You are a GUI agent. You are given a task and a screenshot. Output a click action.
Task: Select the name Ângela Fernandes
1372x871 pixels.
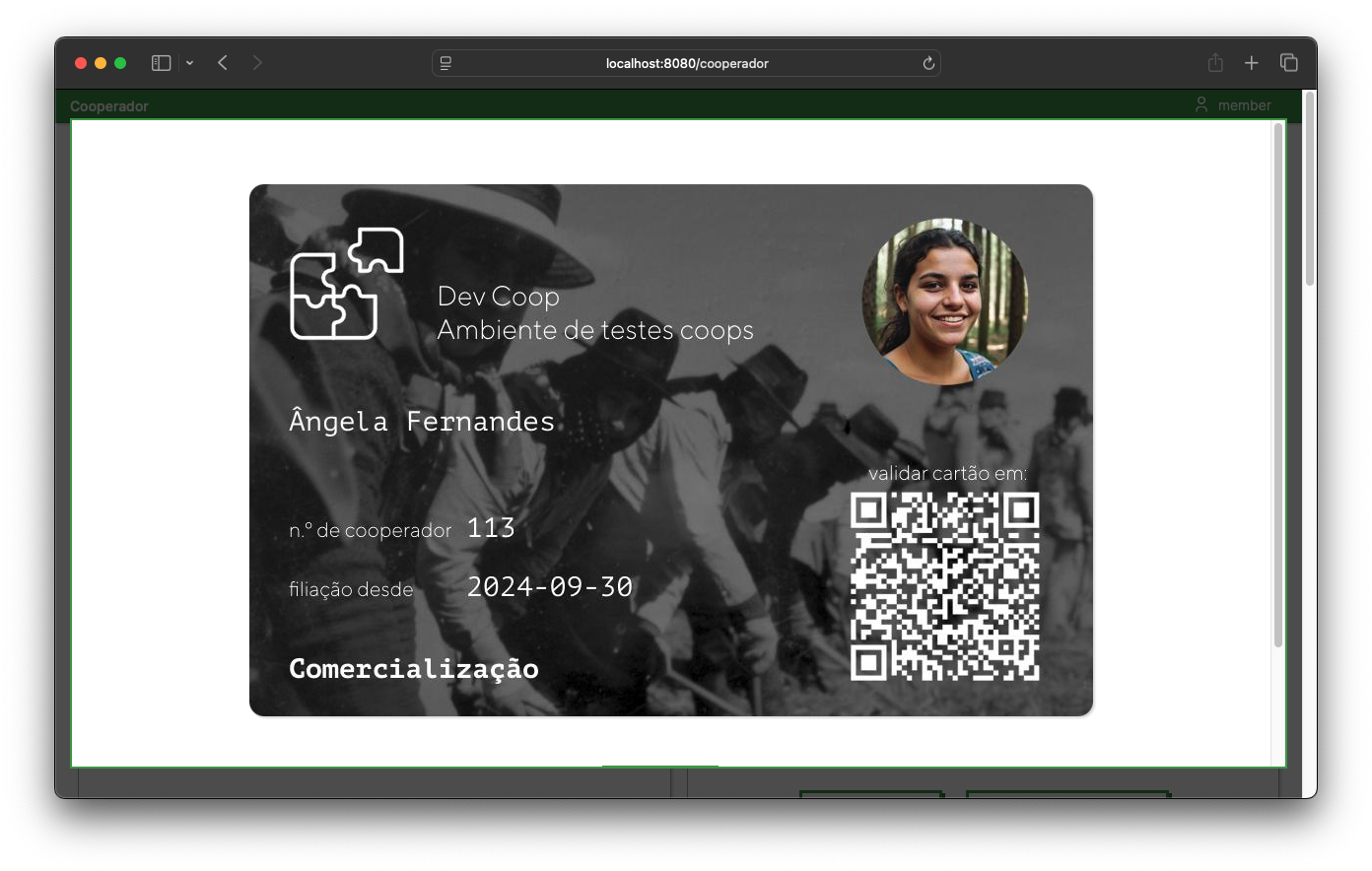click(x=422, y=421)
